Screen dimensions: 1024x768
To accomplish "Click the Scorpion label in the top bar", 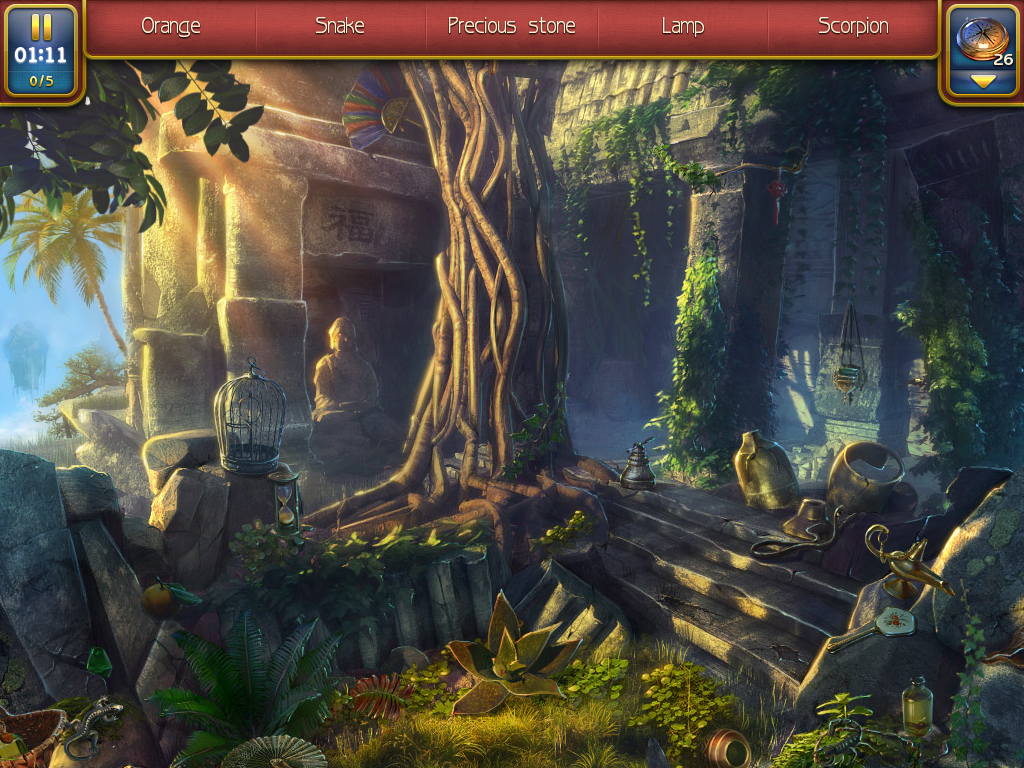I will [x=852, y=26].
